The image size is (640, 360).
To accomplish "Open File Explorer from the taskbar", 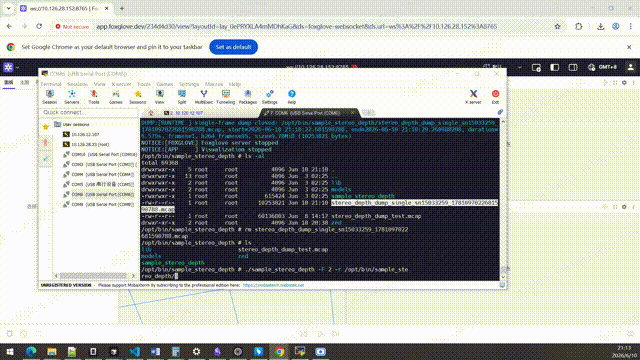I will tap(52, 351).
